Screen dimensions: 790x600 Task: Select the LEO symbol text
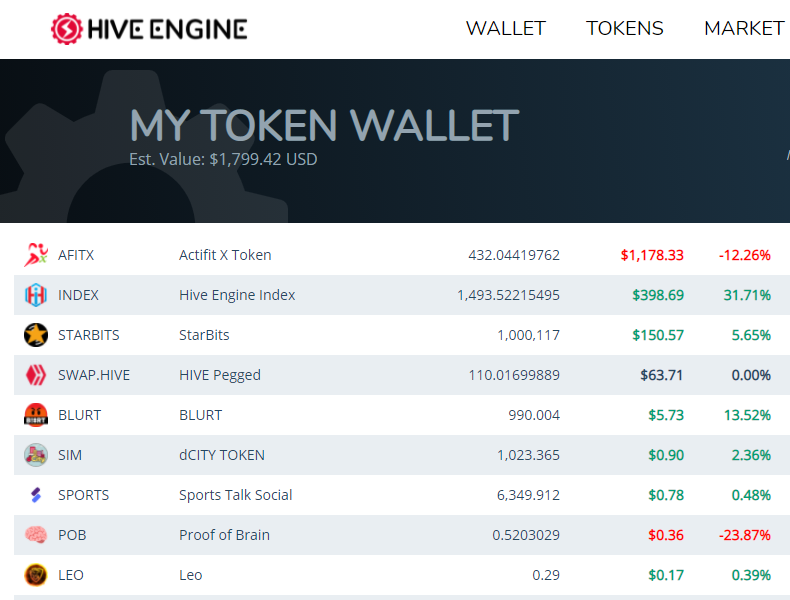[x=71, y=575]
